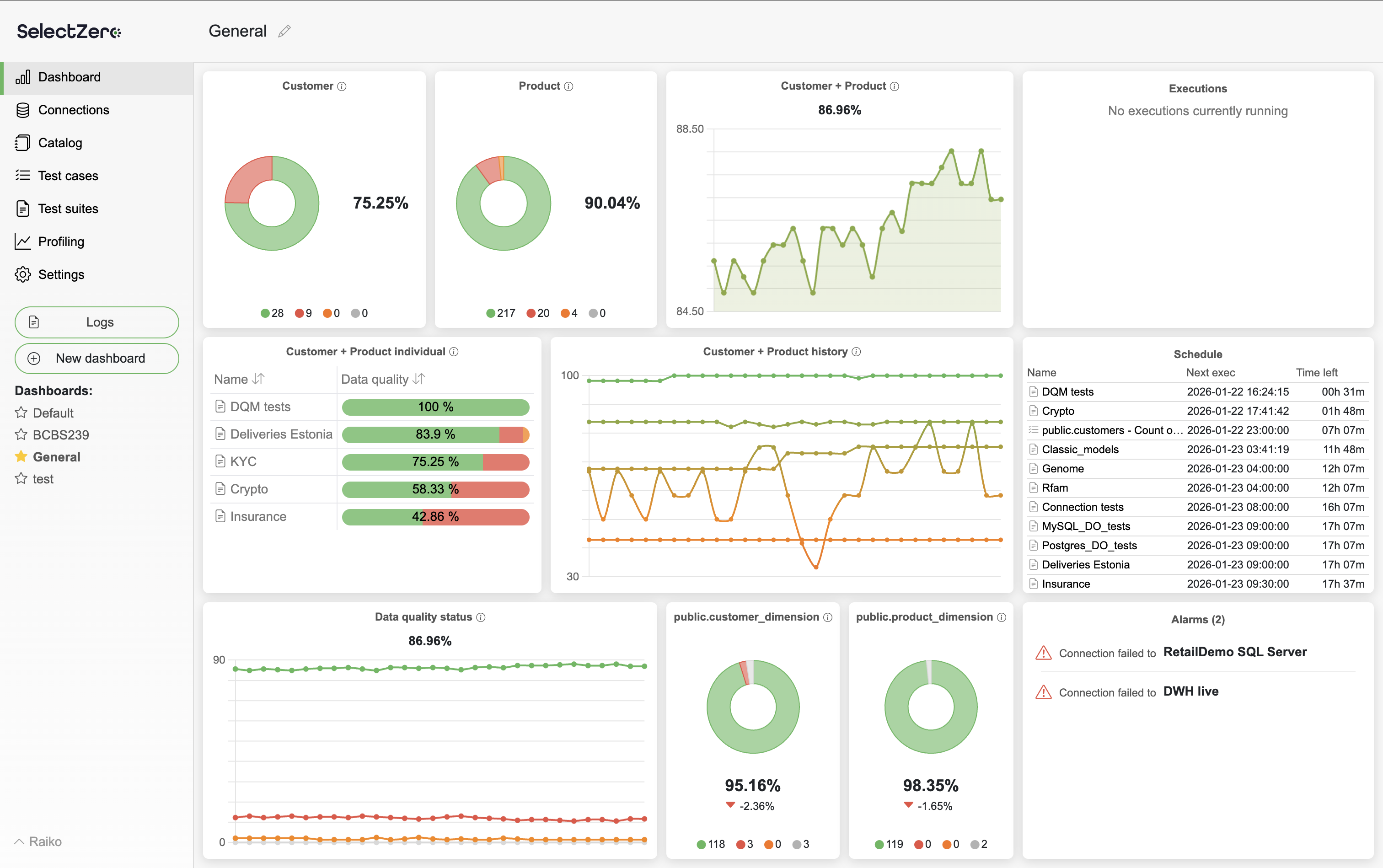Toggle favorite star for test dashboard
1383x868 pixels.
point(21,479)
